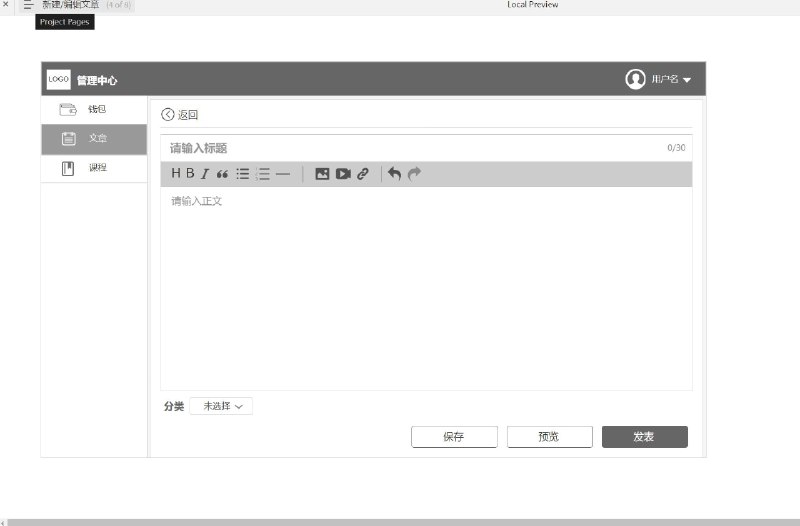Click the back arrow circle icon
Image resolution: width=800 pixels, height=526 pixels.
pyautogui.click(x=167, y=114)
